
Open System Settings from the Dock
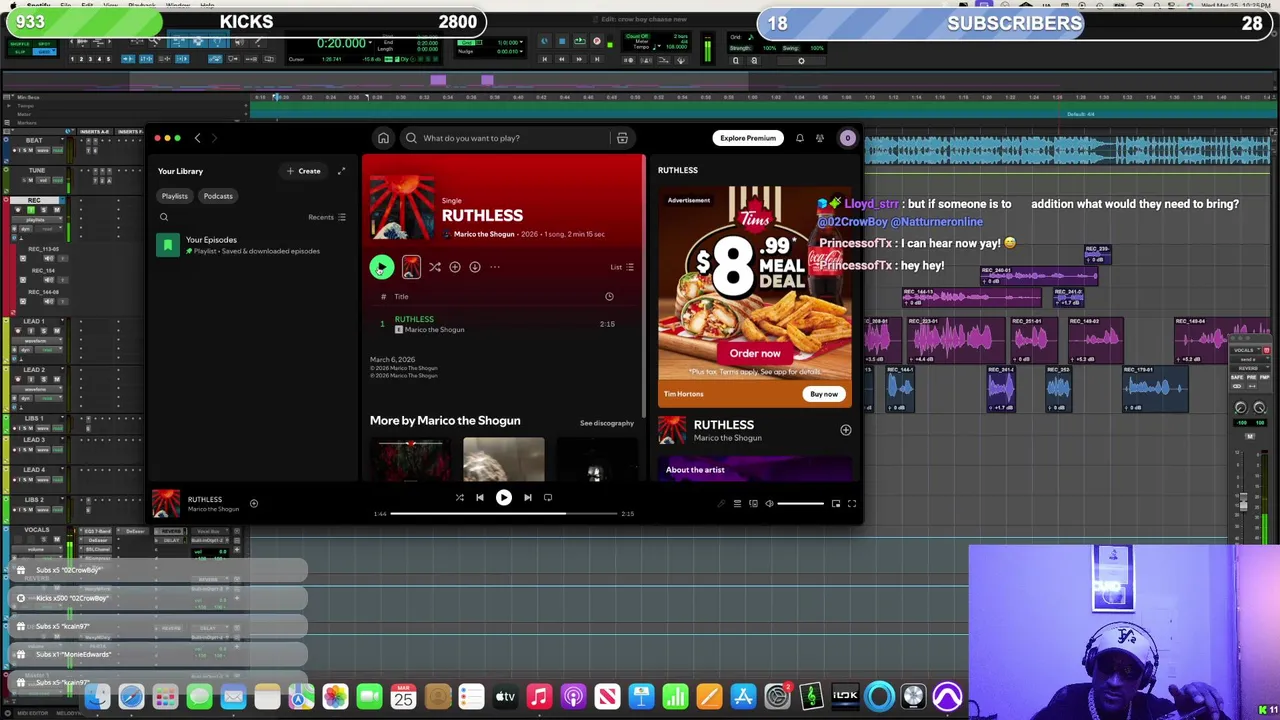[x=777, y=696]
